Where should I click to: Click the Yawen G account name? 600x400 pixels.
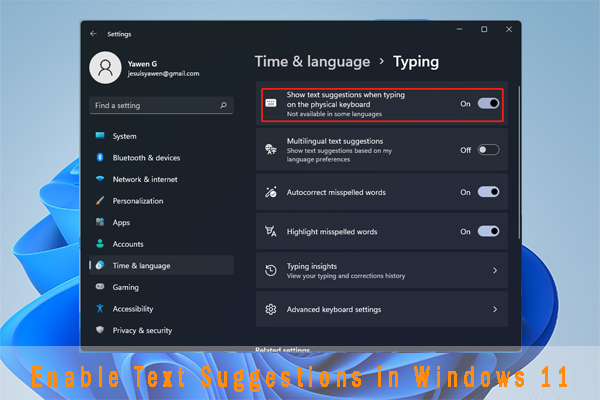142,64
